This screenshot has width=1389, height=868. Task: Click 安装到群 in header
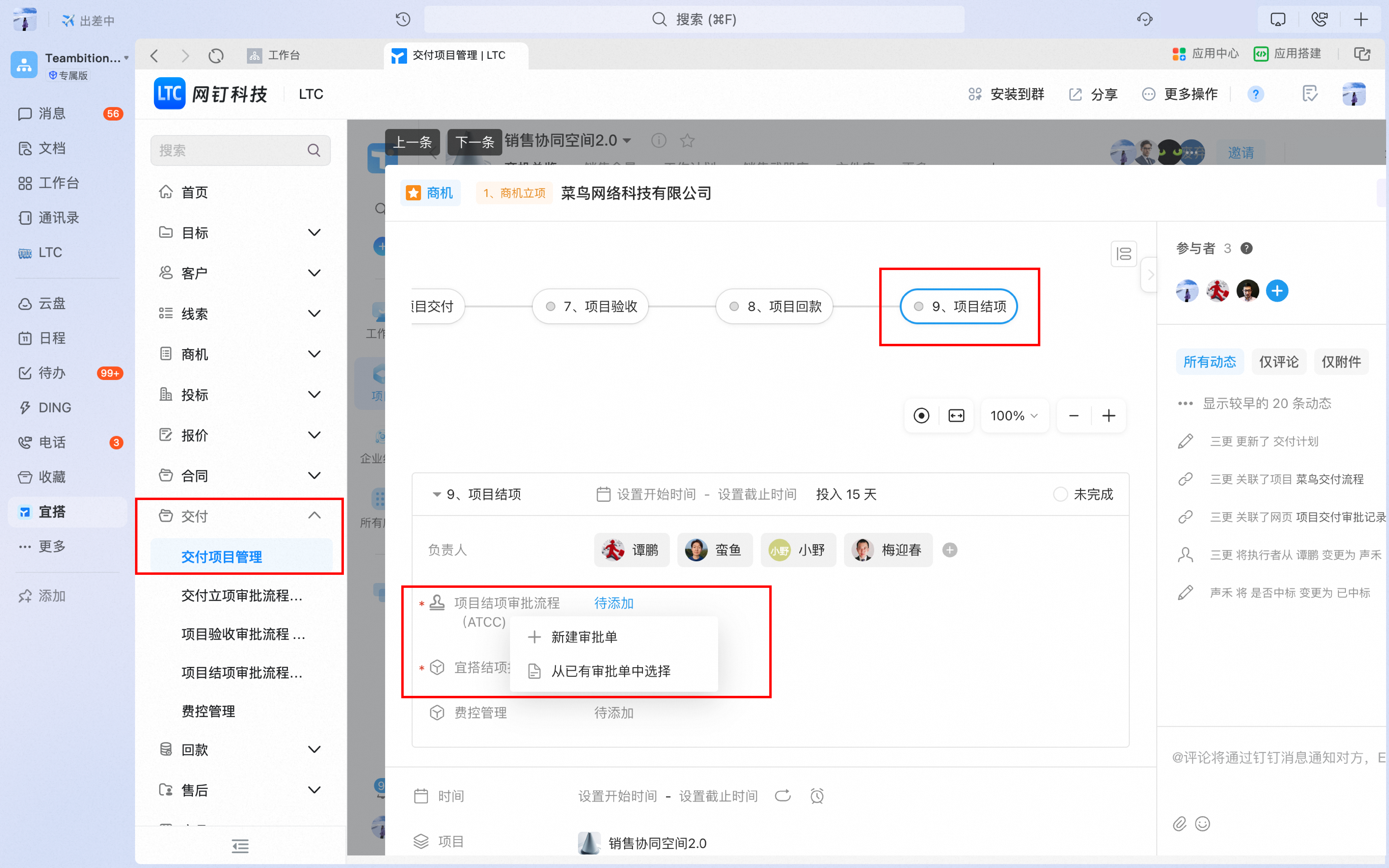(1006, 94)
